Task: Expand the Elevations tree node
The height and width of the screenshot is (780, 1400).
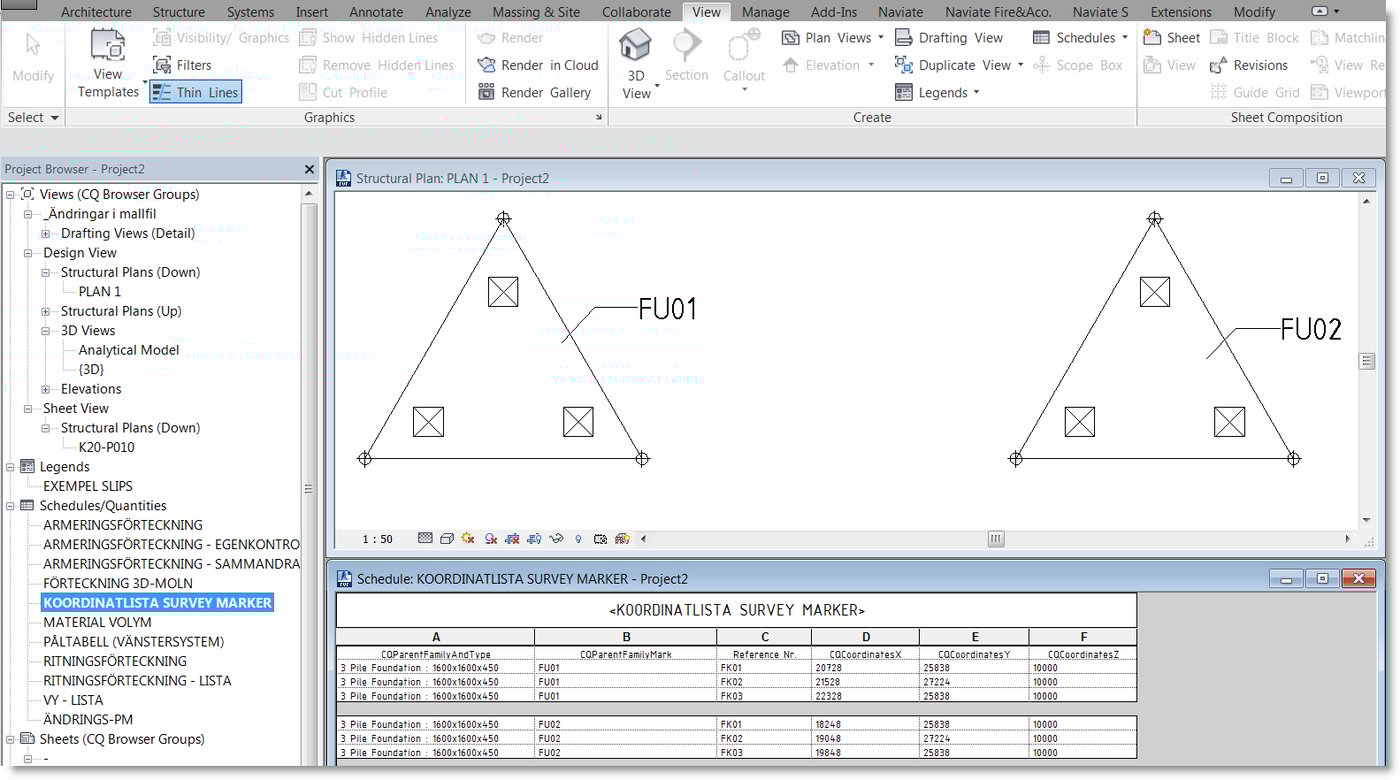Action: click(x=46, y=389)
